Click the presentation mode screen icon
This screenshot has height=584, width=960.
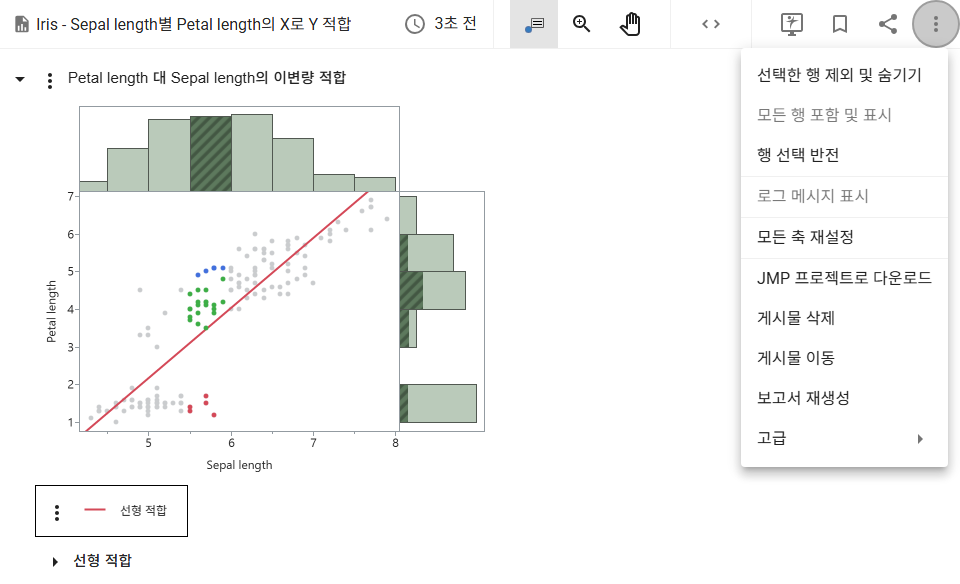(792, 24)
